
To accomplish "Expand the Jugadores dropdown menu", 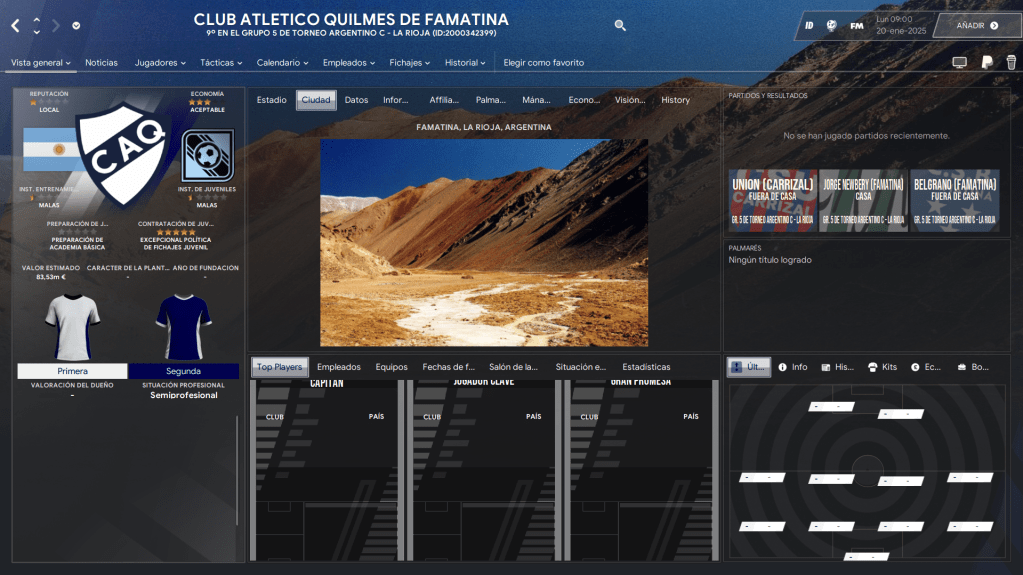I will [x=160, y=63].
